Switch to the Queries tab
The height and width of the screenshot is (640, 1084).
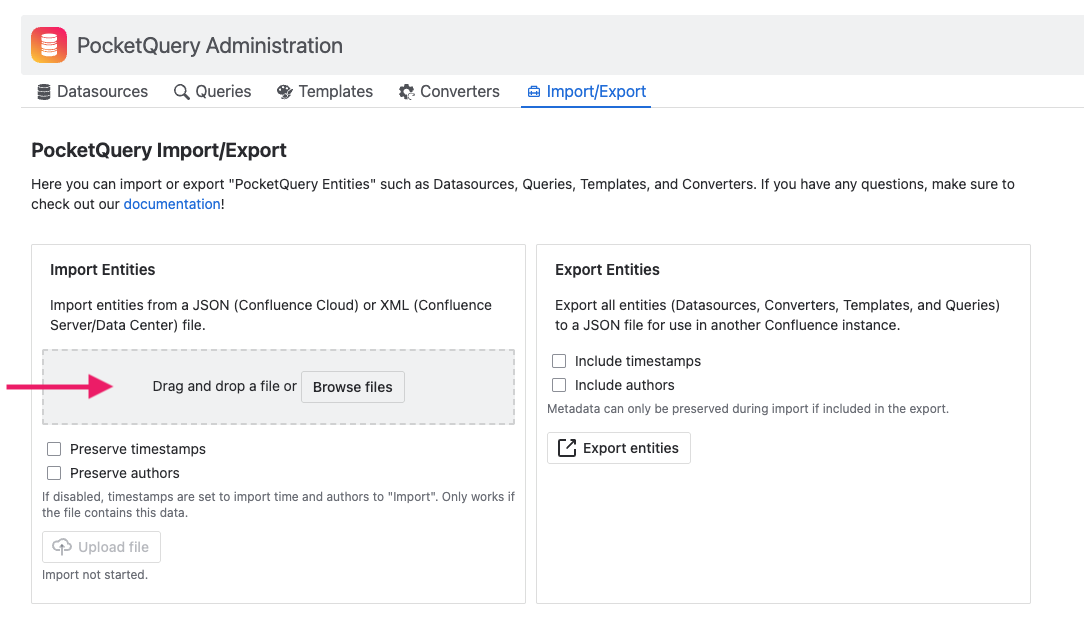(212, 92)
